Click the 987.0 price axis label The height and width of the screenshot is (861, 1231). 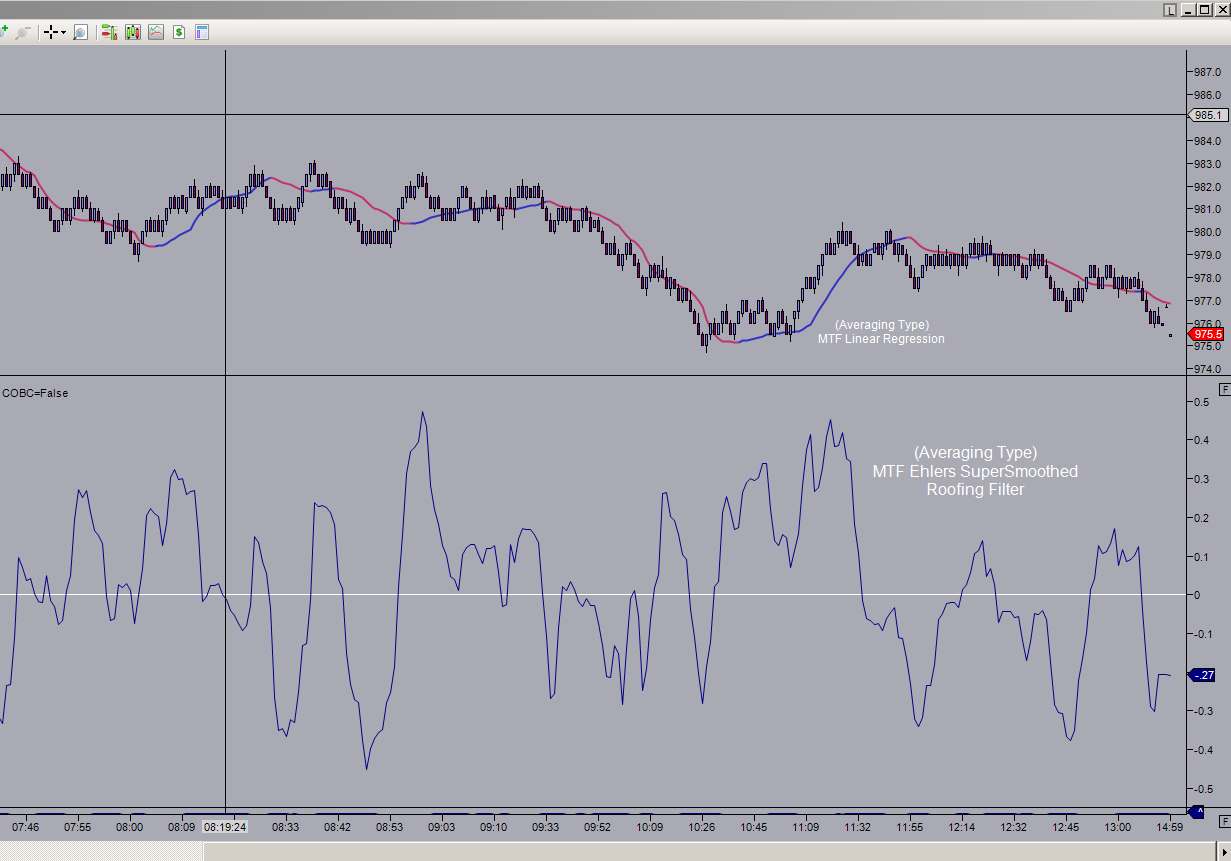(x=1207, y=72)
